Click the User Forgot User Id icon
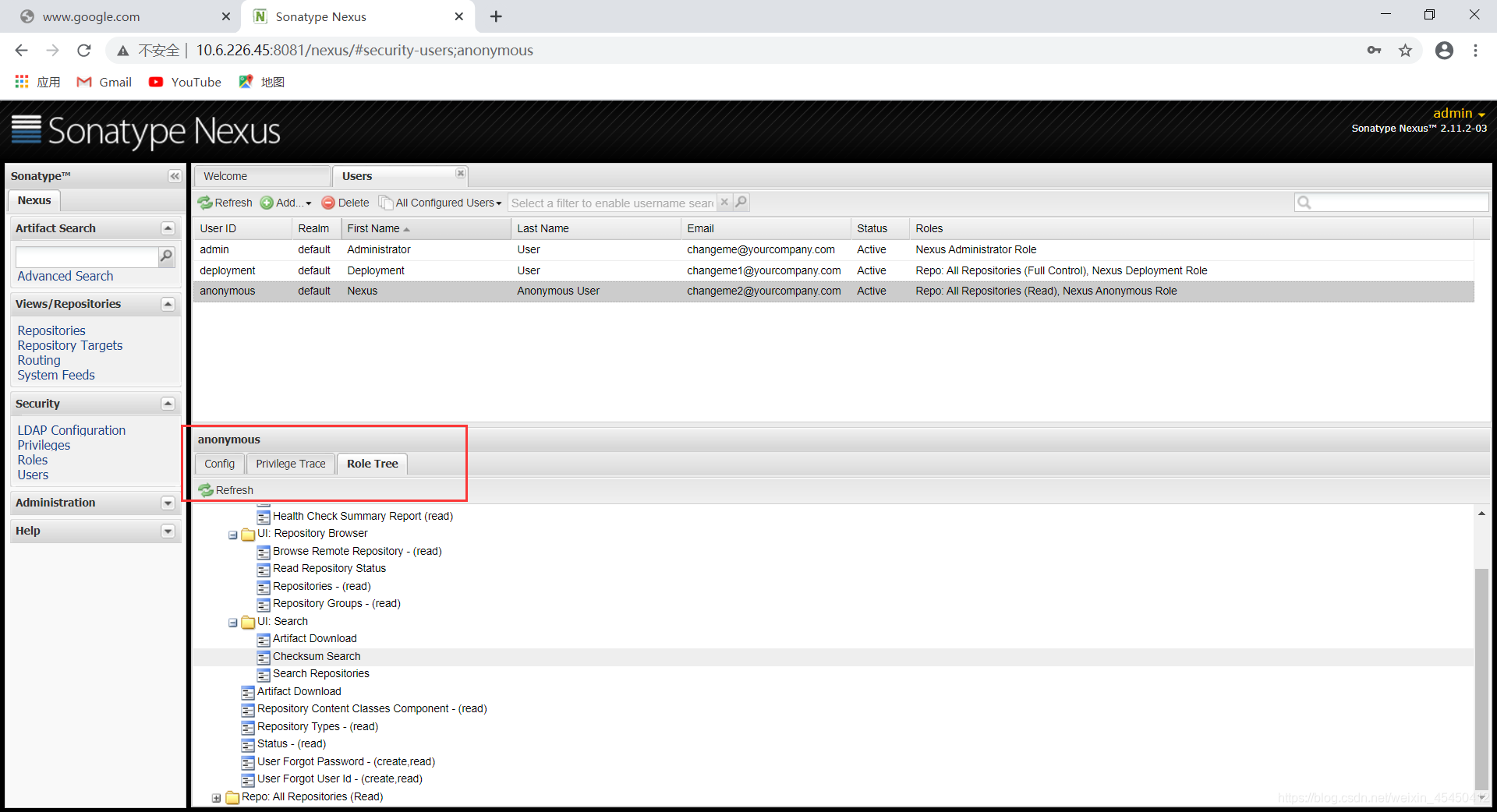Viewport: 1497px width, 812px height. click(248, 779)
